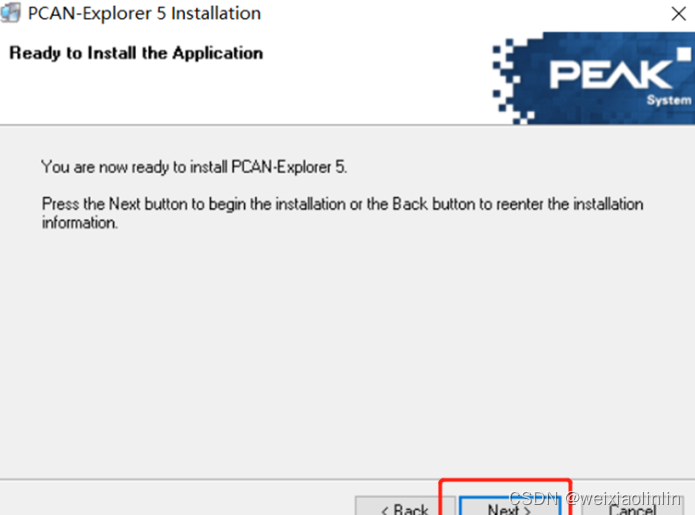Start installation with the Next button
695x515 pixels.
510,506
